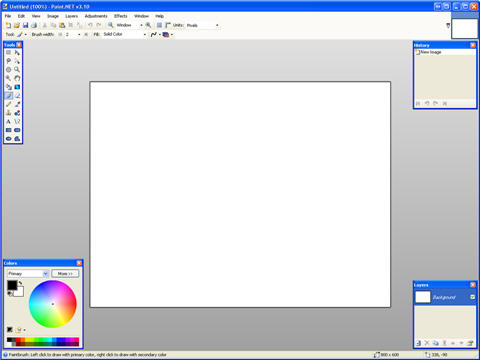
Task: Select the Rectangle Select tool
Action: [9, 53]
